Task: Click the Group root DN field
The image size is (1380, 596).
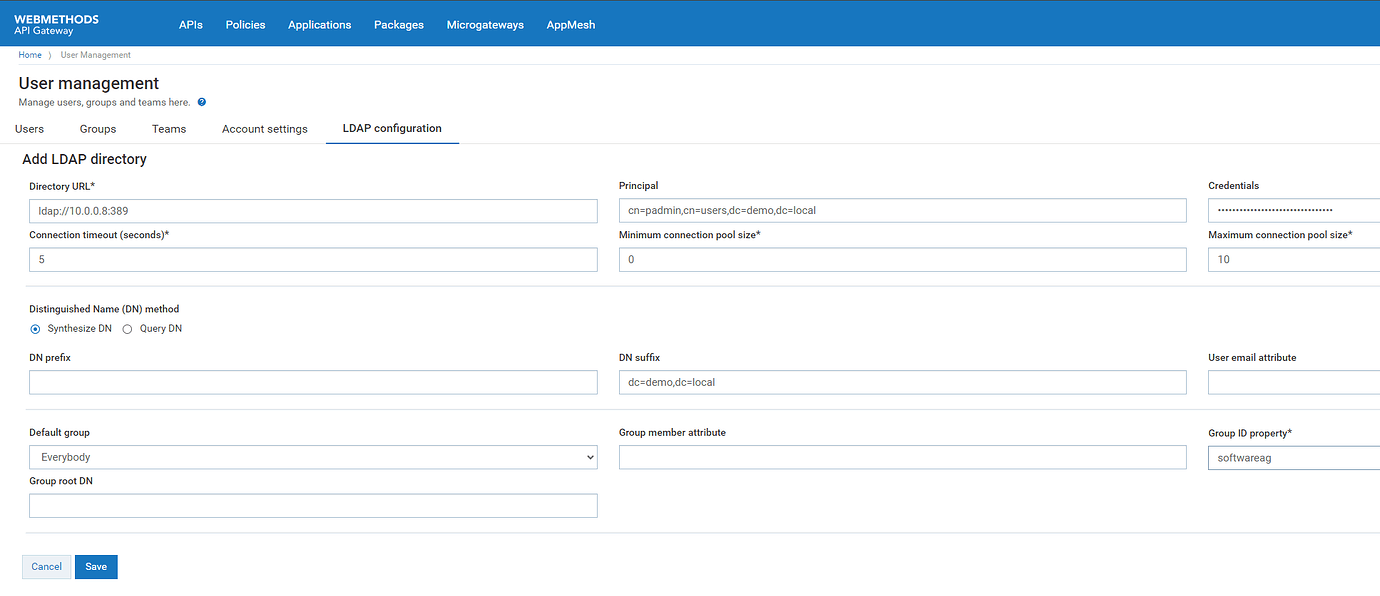Action: tap(313, 506)
